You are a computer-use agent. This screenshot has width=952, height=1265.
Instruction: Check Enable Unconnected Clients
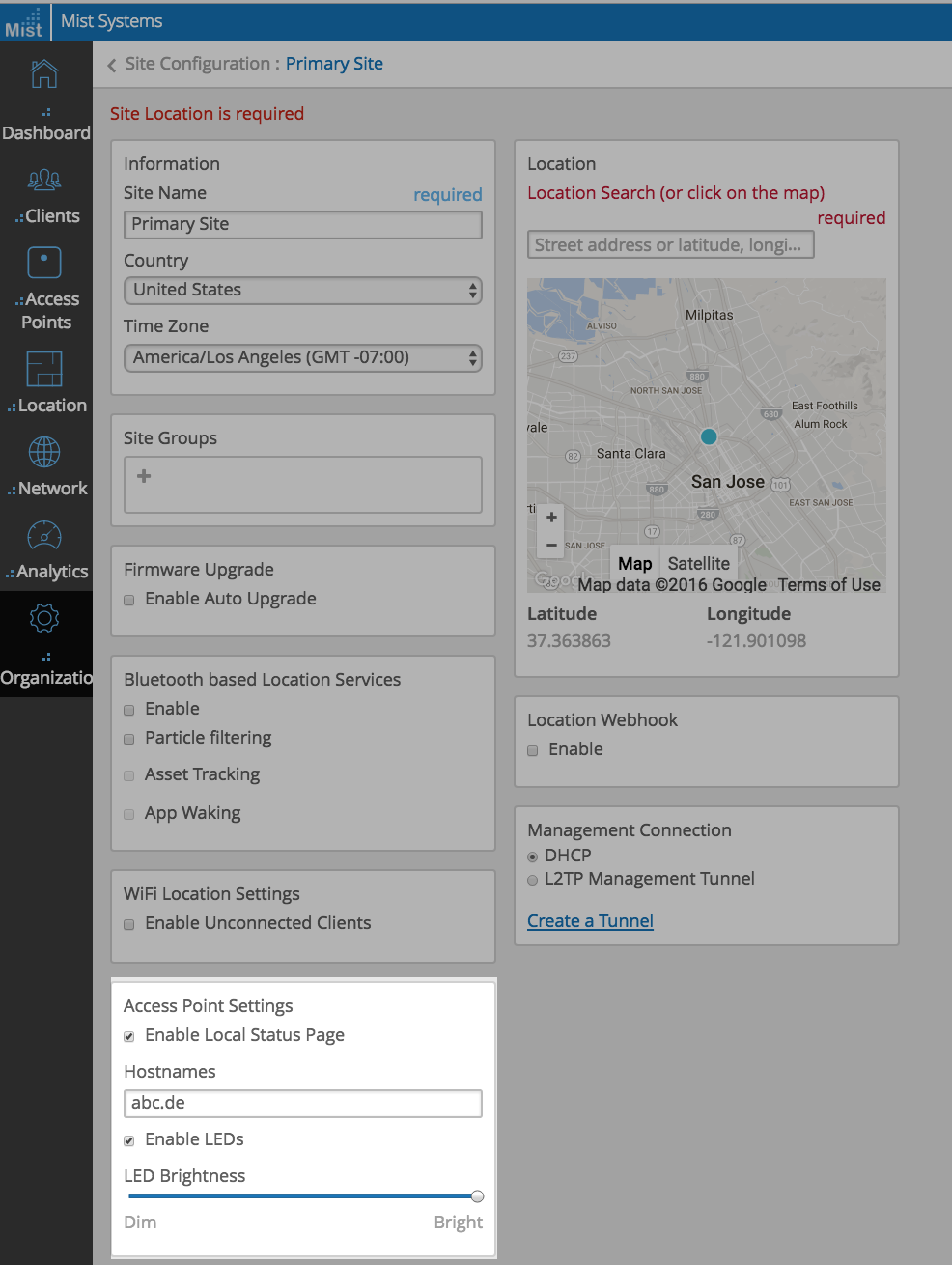click(129, 924)
